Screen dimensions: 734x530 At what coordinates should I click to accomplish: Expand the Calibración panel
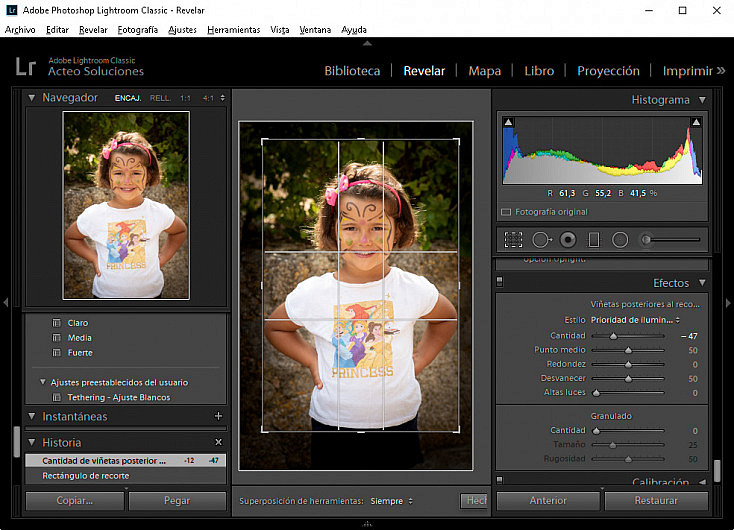click(702, 482)
